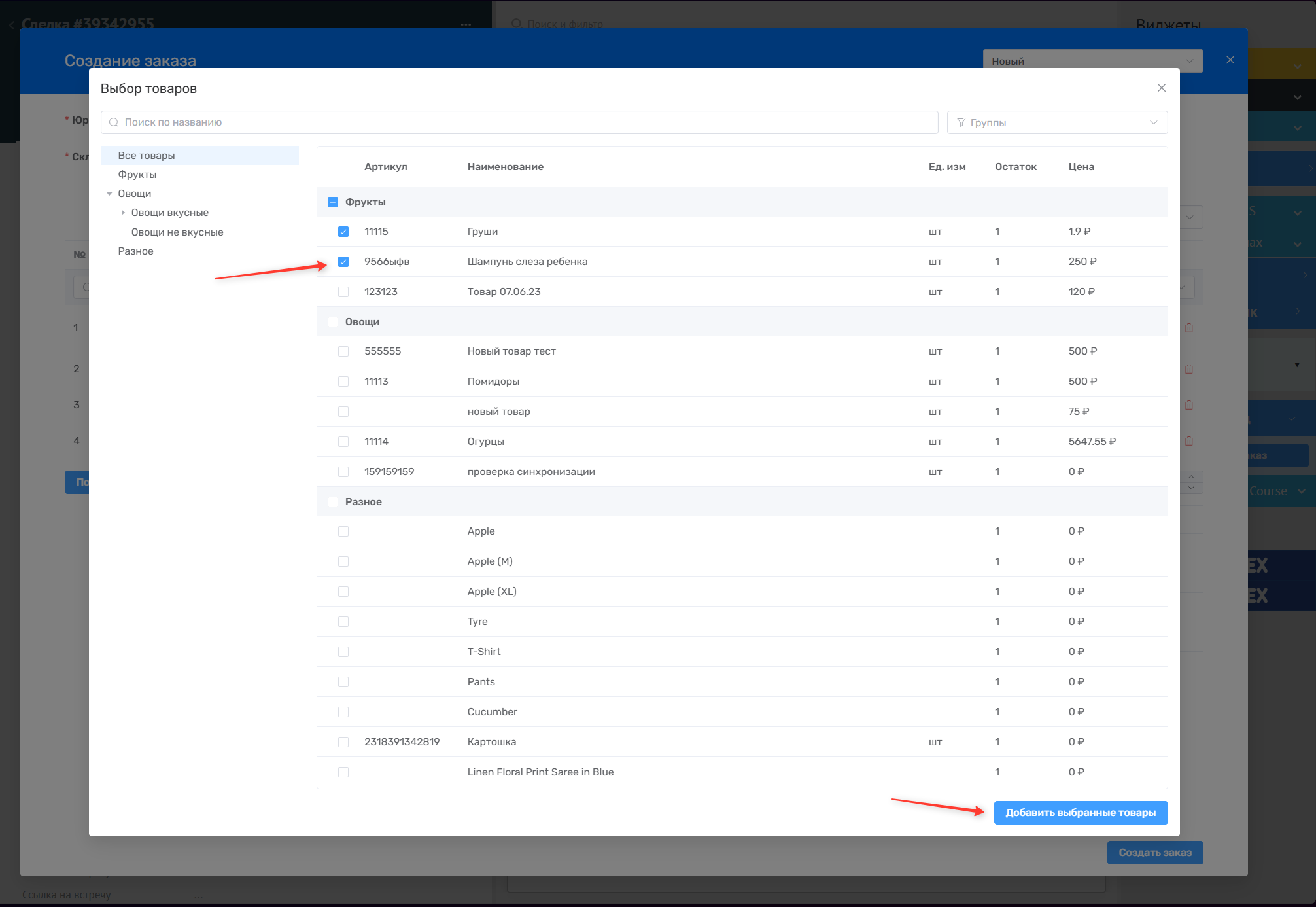Click the новый товар row name
The image size is (1316, 907).
(499, 412)
